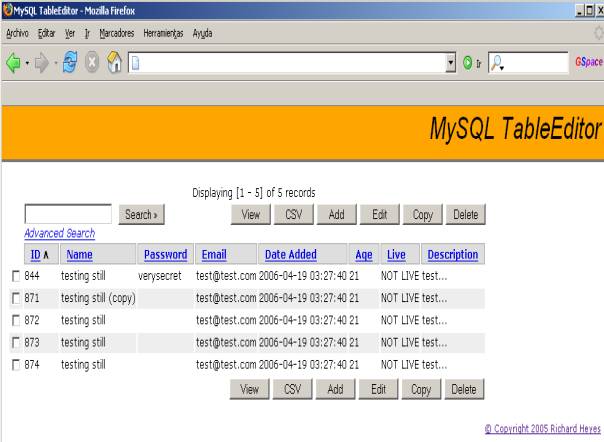This screenshot has width=604, height=442.
Task: Focus the URL address field
Action: [x=292, y=63]
